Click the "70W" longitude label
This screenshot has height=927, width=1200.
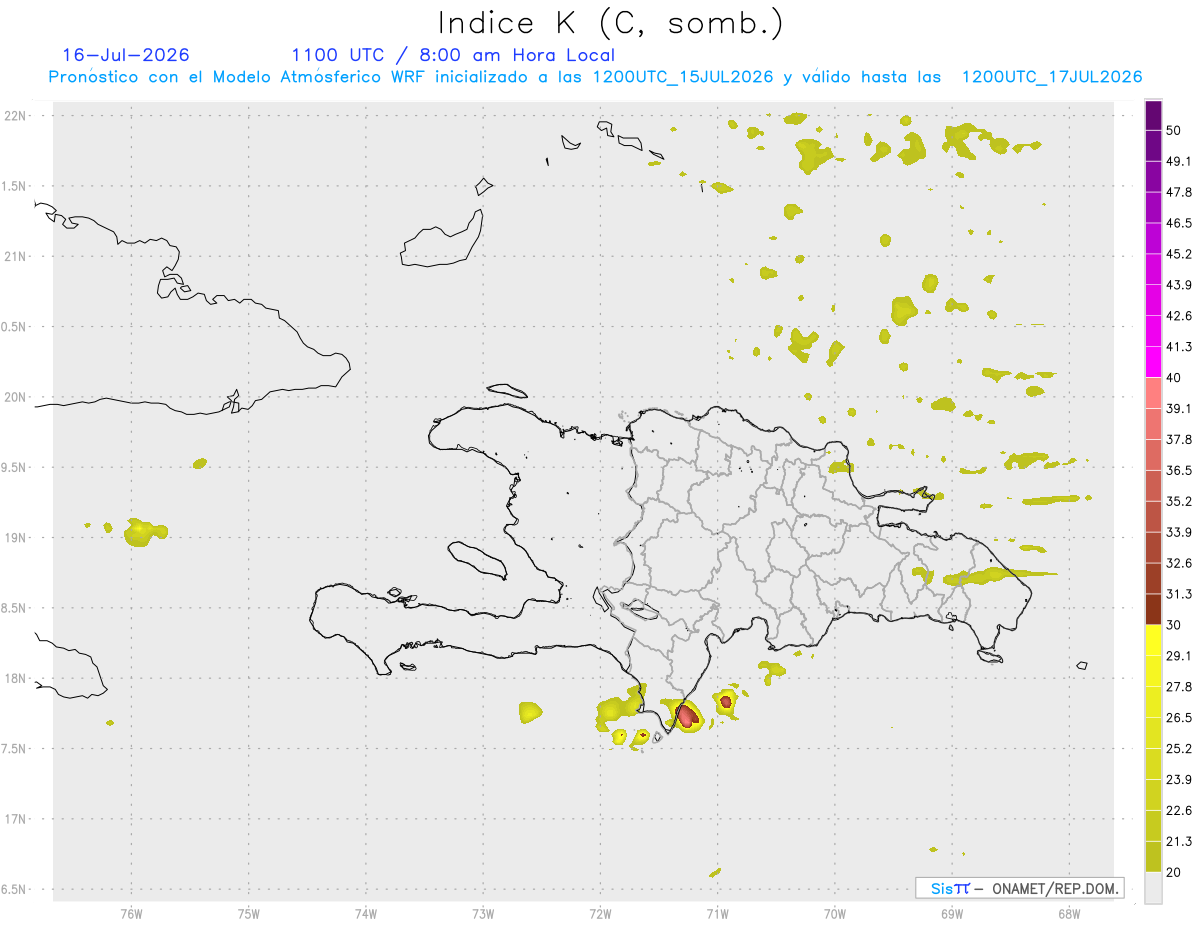(834, 913)
